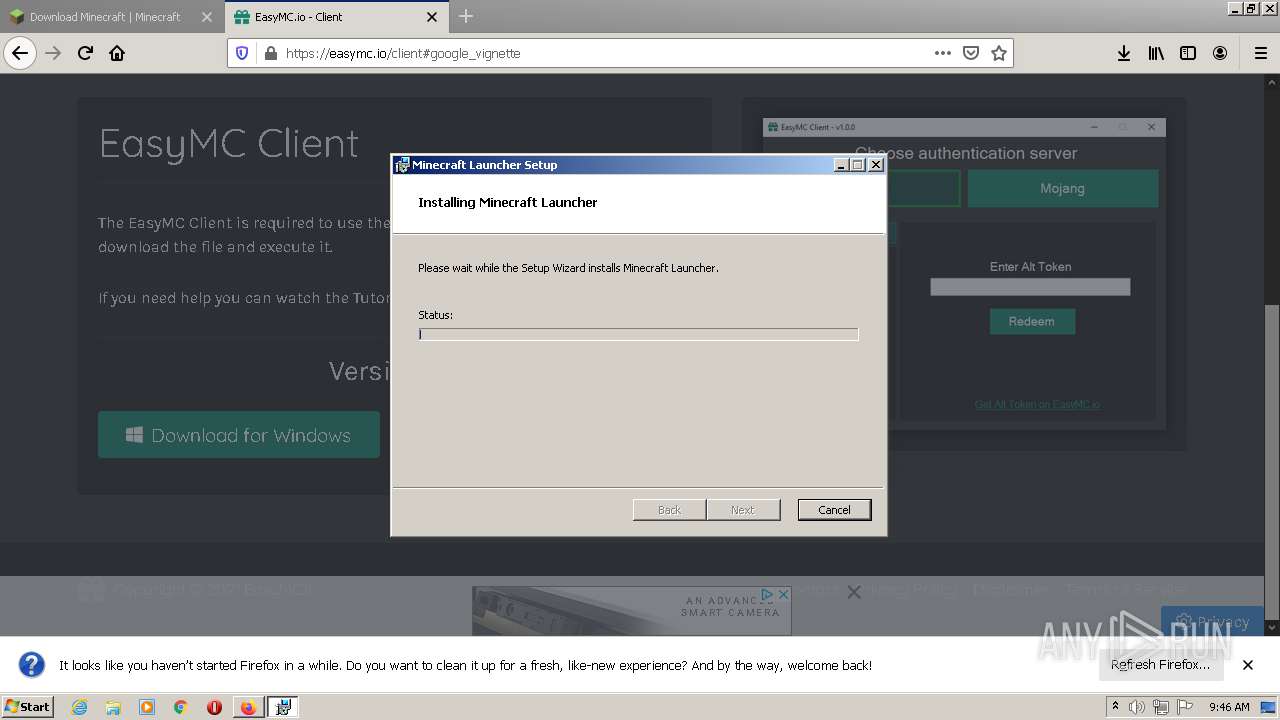Open Get Alt Token link
The image size is (1280, 720).
1037,404
